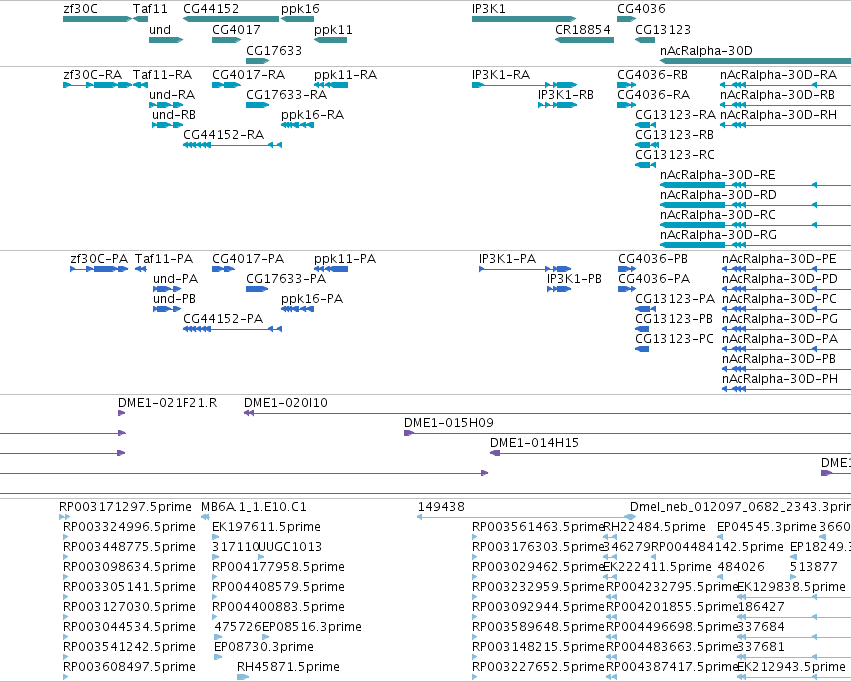Image resolution: width=851 pixels, height=682 pixels.
Task: Click the nAcRalpha-30D-RG transcript
Action: pyautogui.click(x=755, y=245)
